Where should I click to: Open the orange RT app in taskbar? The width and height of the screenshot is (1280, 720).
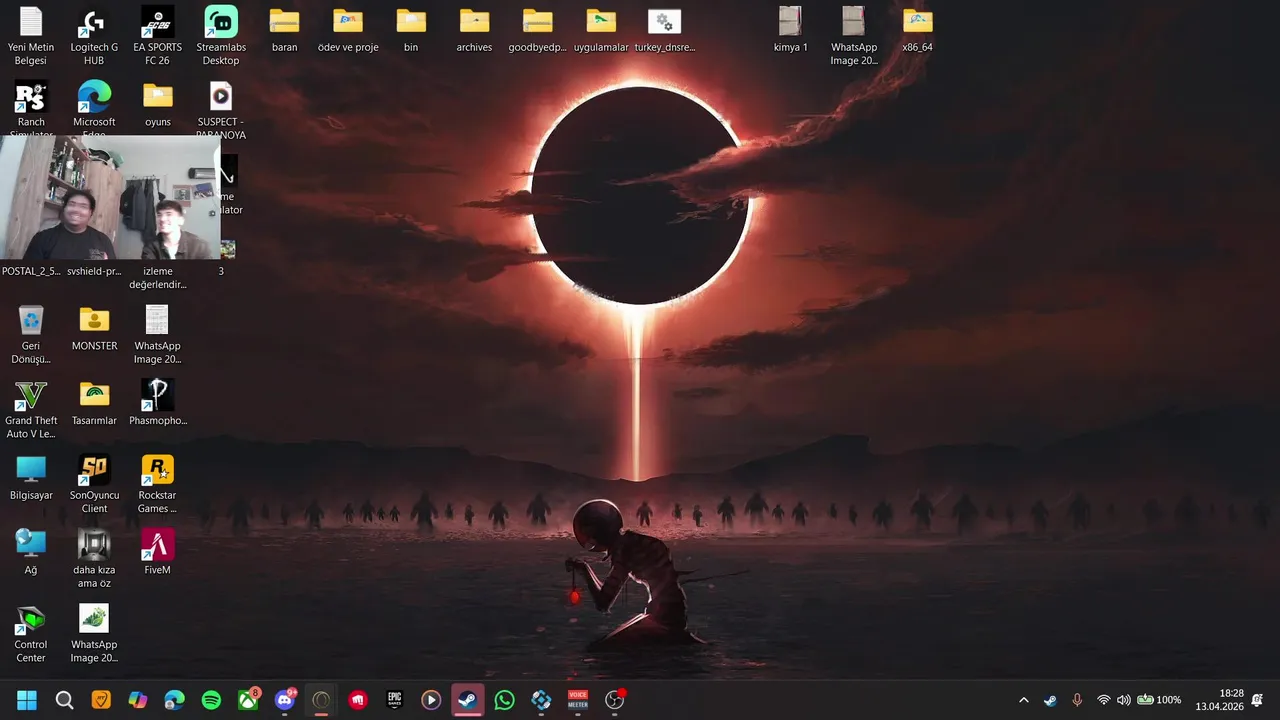101,700
